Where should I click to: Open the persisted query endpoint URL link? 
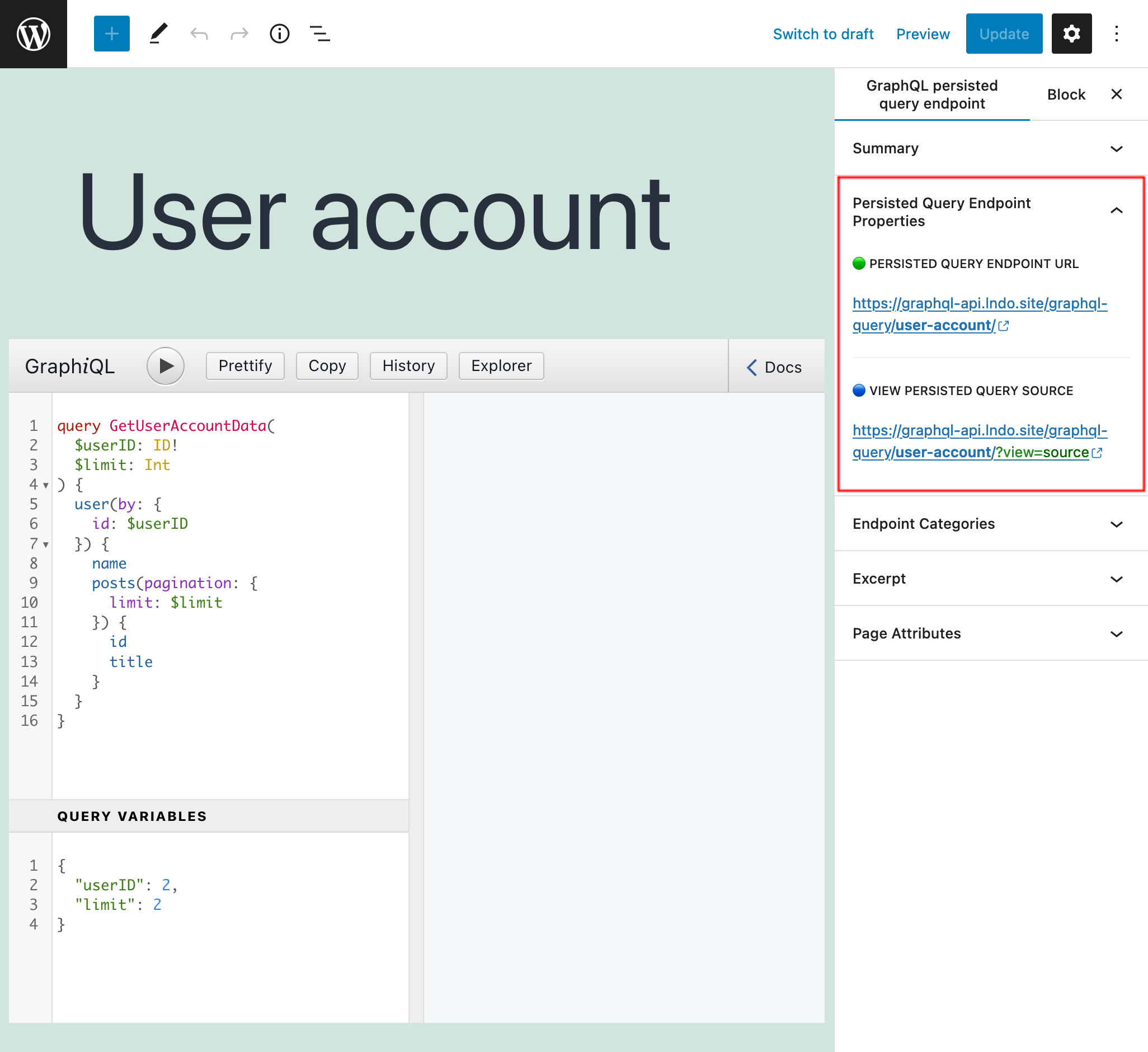(980, 314)
